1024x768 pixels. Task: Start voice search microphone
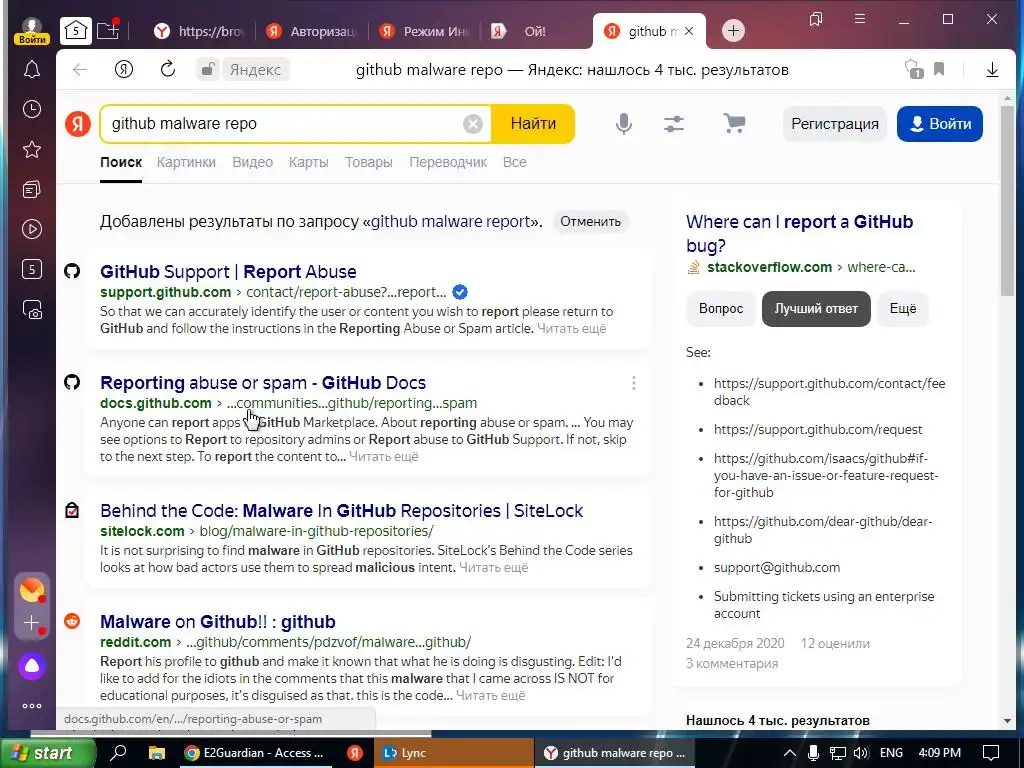pyautogui.click(x=624, y=123)
